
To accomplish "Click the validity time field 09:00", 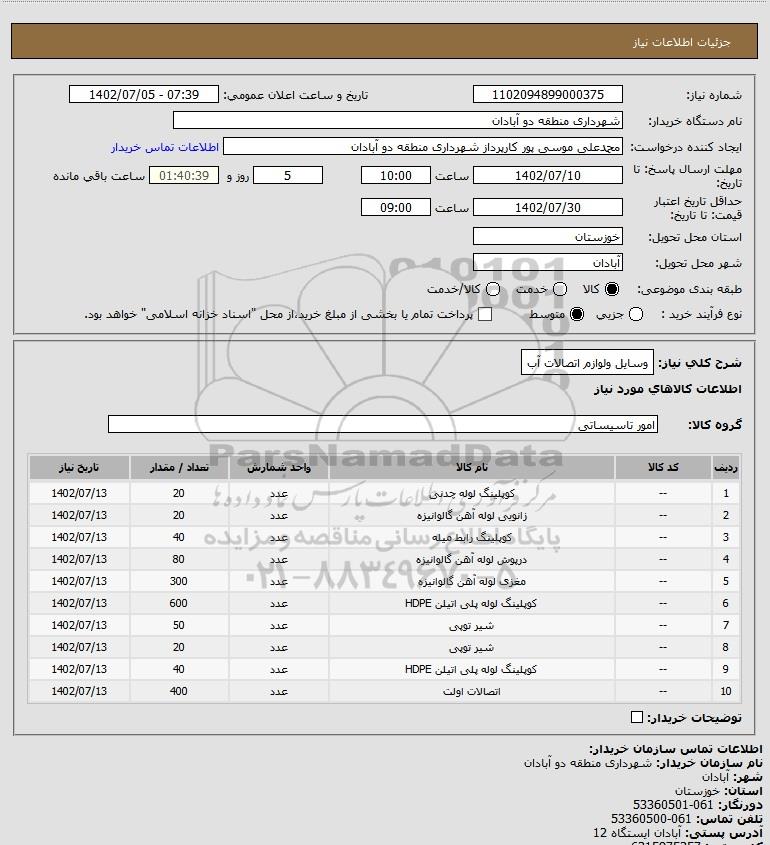I will [396, 207].
